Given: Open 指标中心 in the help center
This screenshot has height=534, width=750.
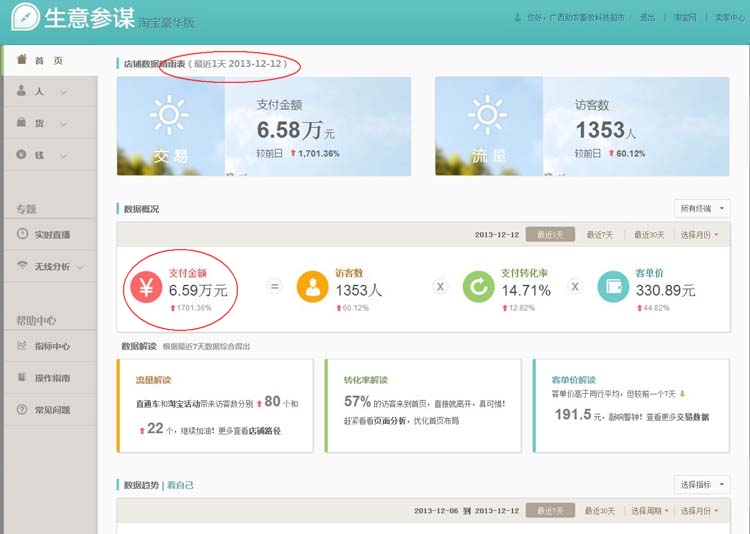Looking at the screenshot, I should [x=50, y=346].
